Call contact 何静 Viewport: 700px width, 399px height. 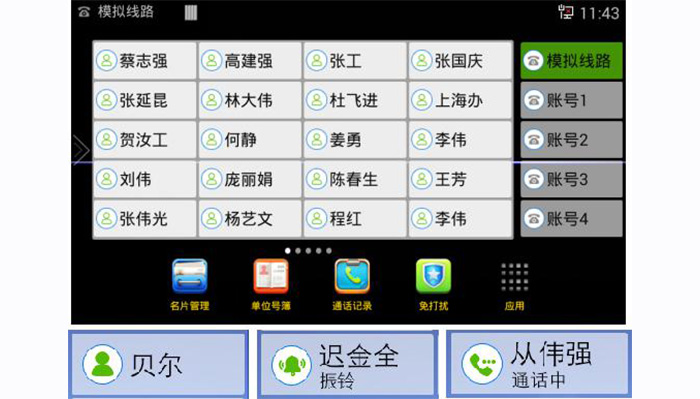250,140
